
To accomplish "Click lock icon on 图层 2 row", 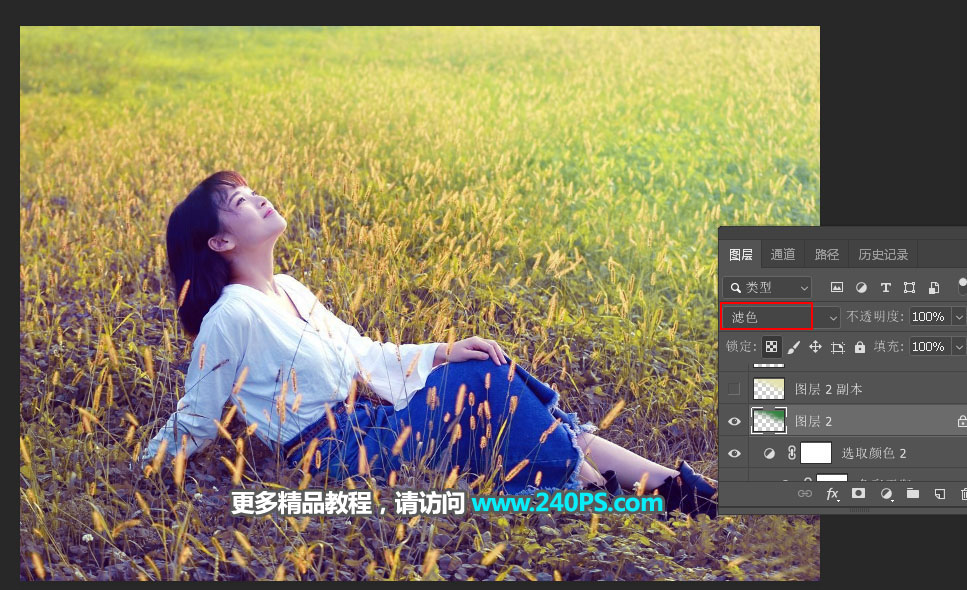I will pyautogui.click(x=961, y=421).
